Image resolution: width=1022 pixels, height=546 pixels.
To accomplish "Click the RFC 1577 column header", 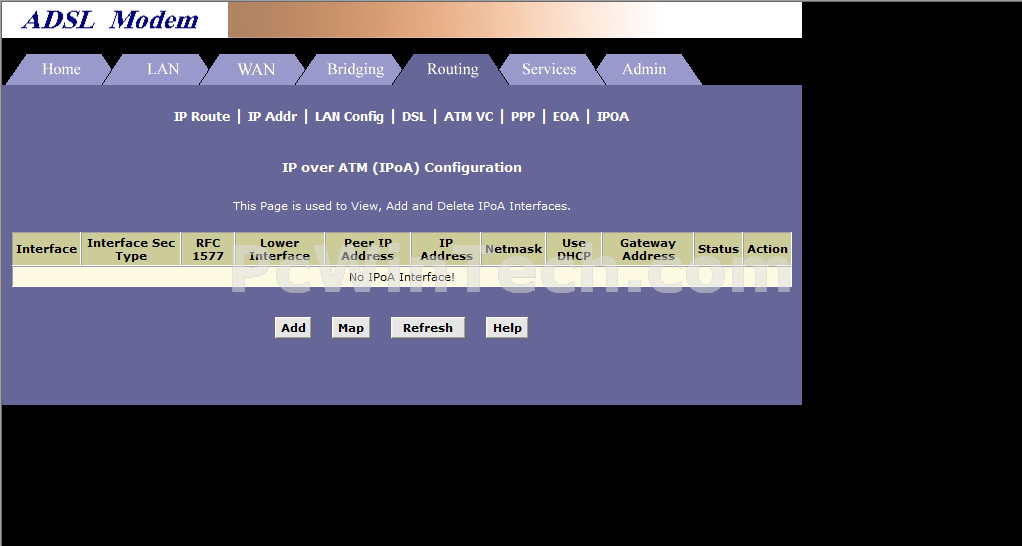I will 208,249.
